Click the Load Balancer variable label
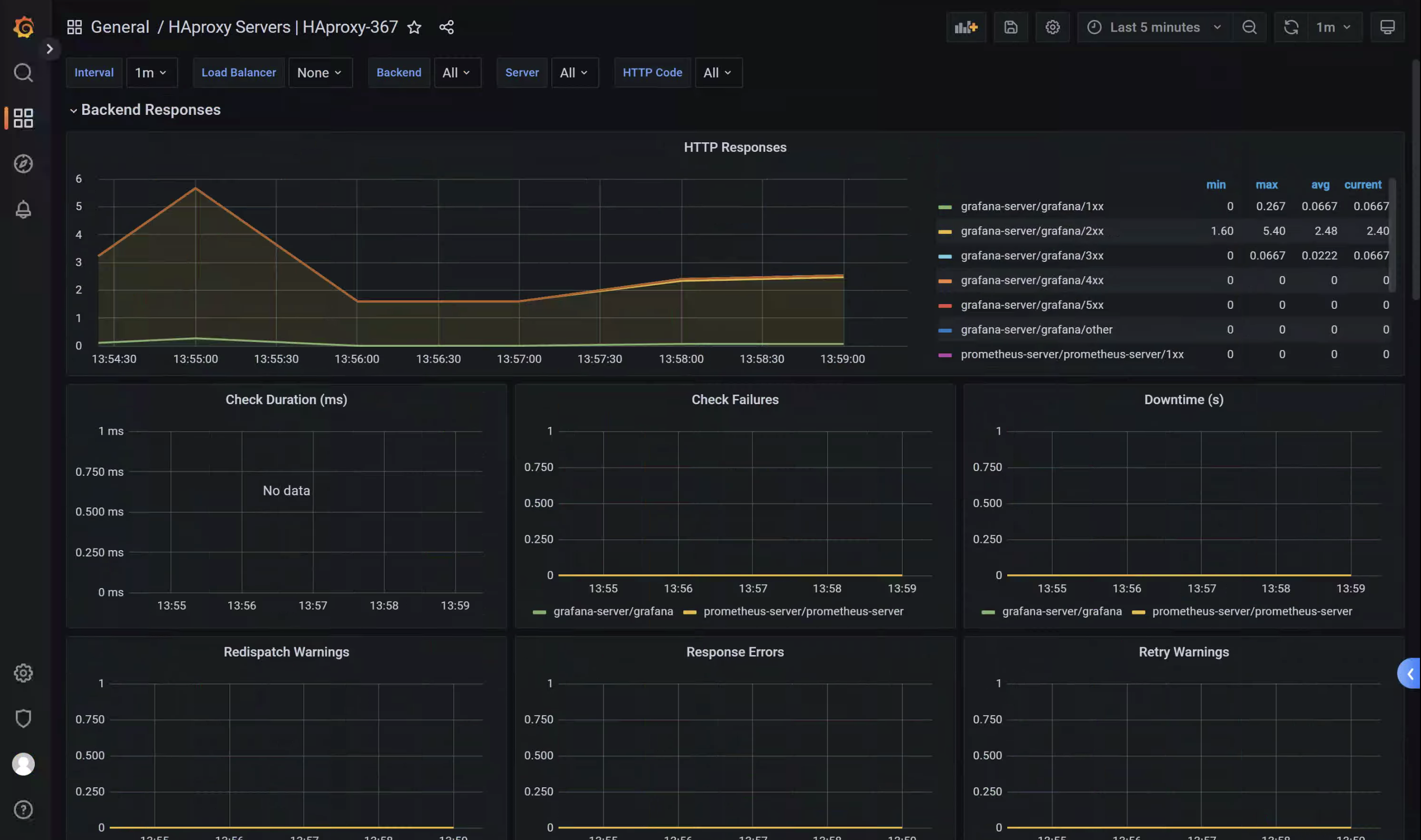 coord(238,72)
